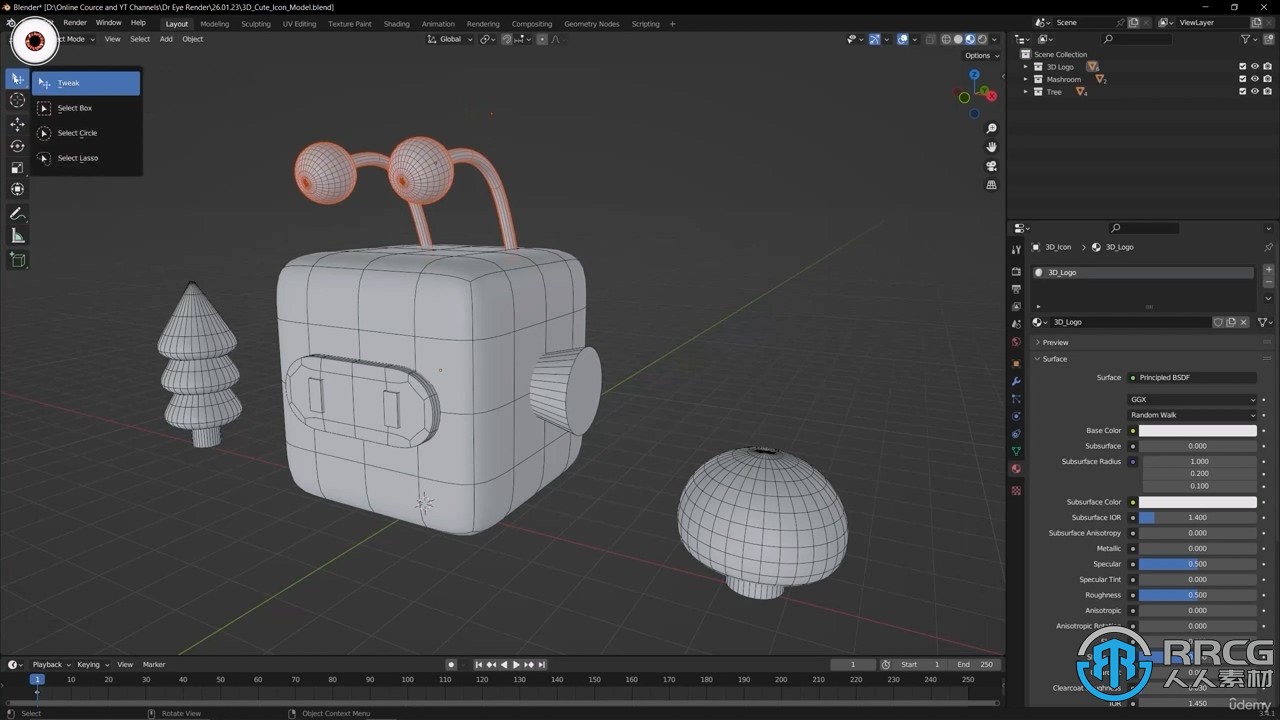Select the Add Cube tool
1280x720 pixels.
(x=17, y=260)
